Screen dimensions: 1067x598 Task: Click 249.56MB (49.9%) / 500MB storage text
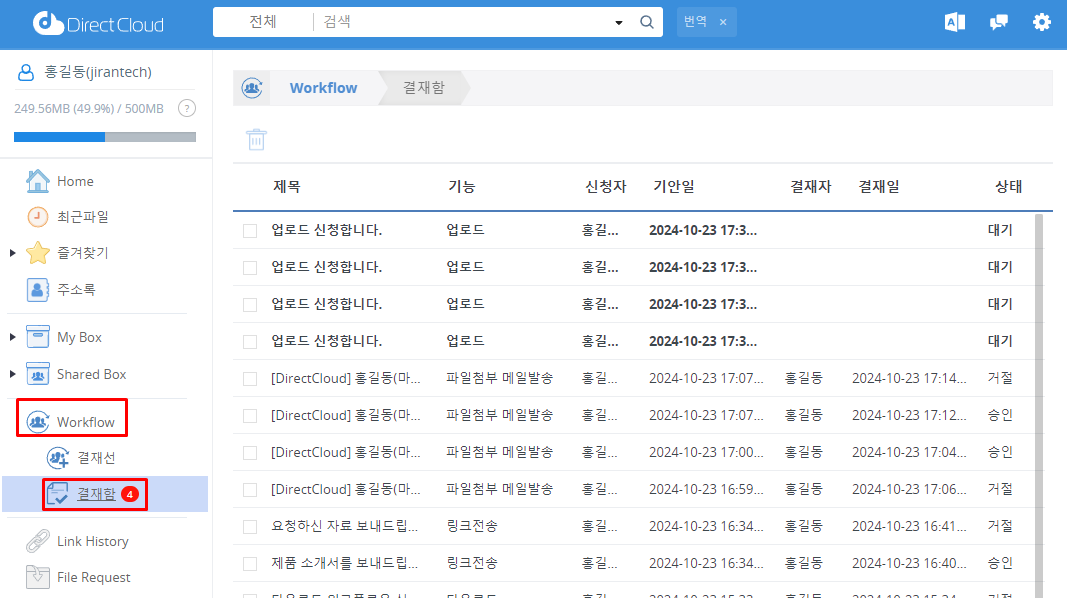88,109
